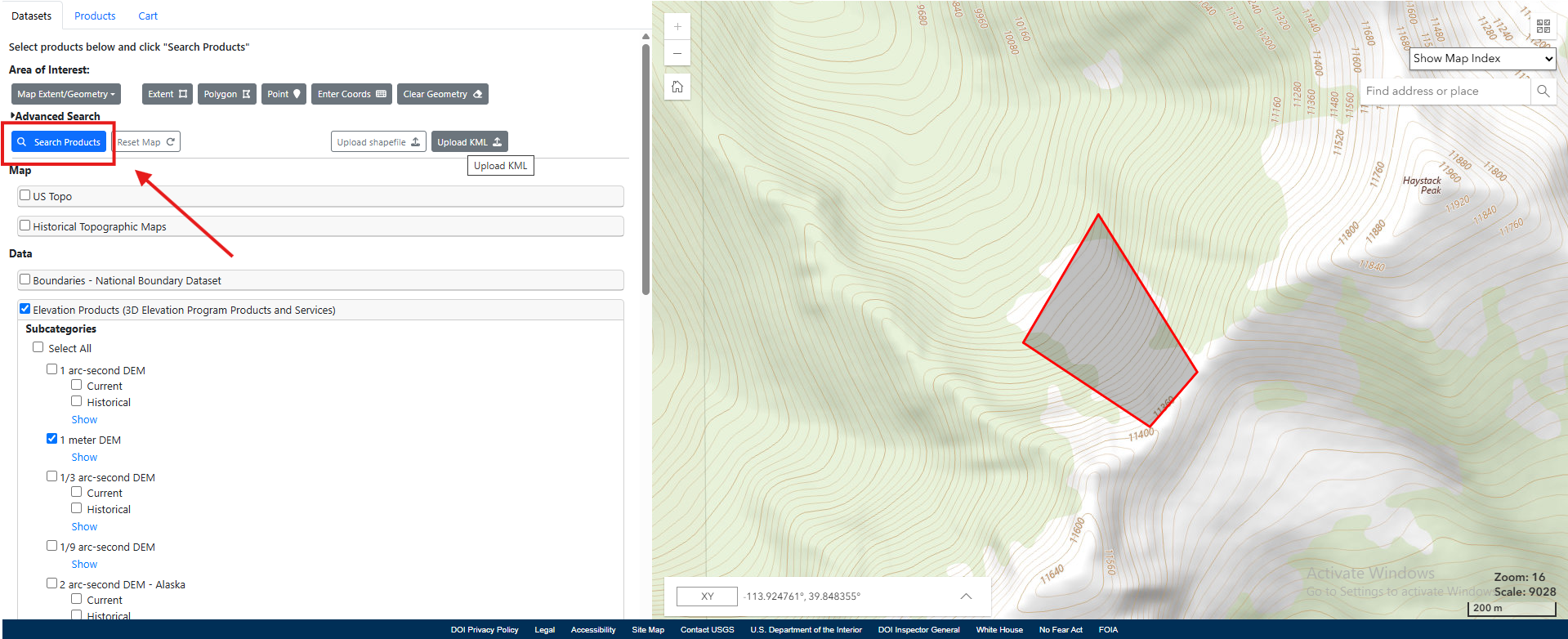
Task: Click the Search Products button
Action: (x=59, y=142)
